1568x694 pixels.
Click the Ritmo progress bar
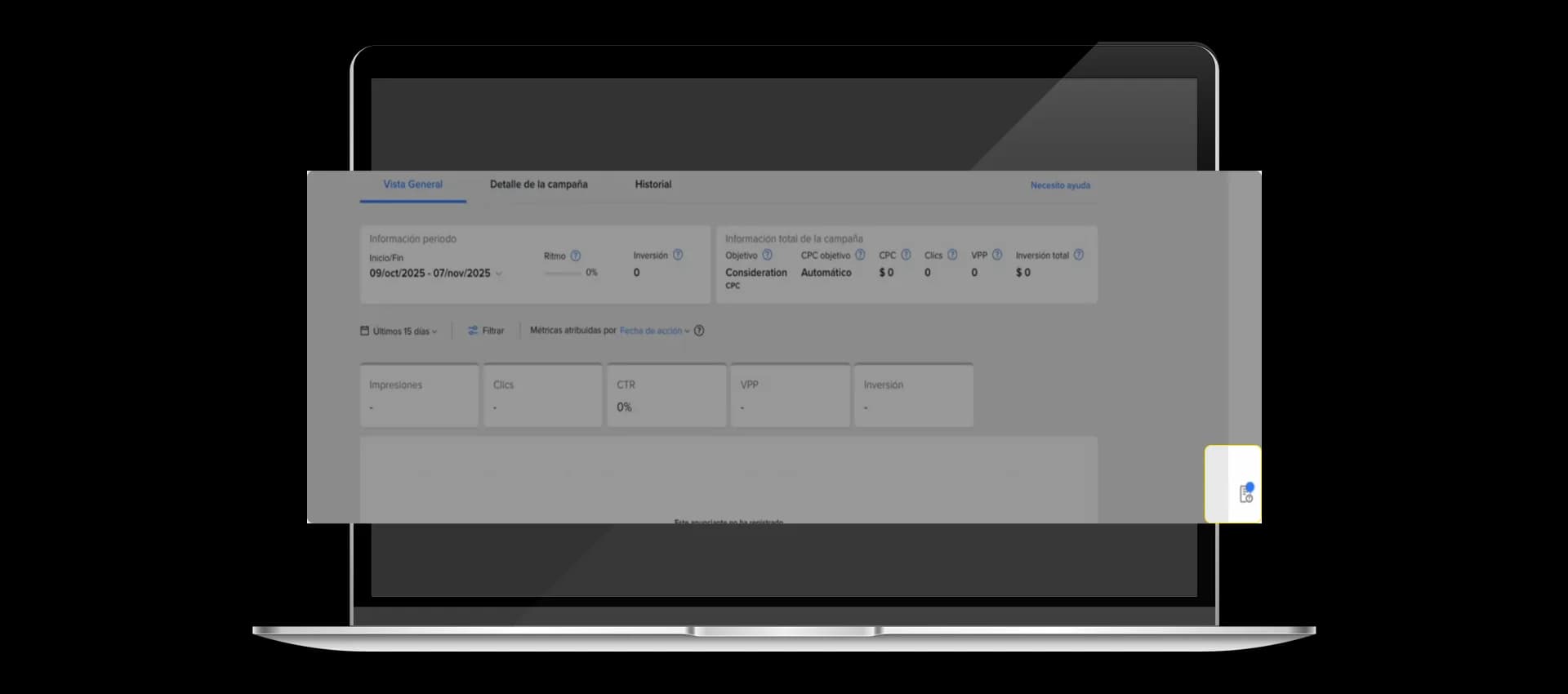563,273
